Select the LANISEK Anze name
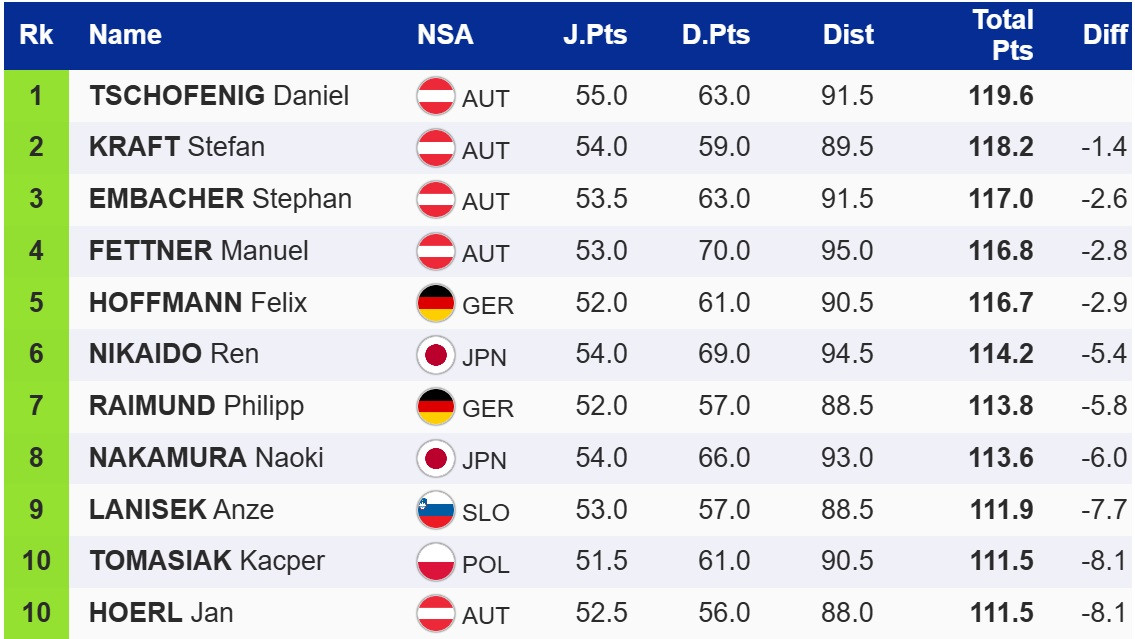 [x=181, y=510]
